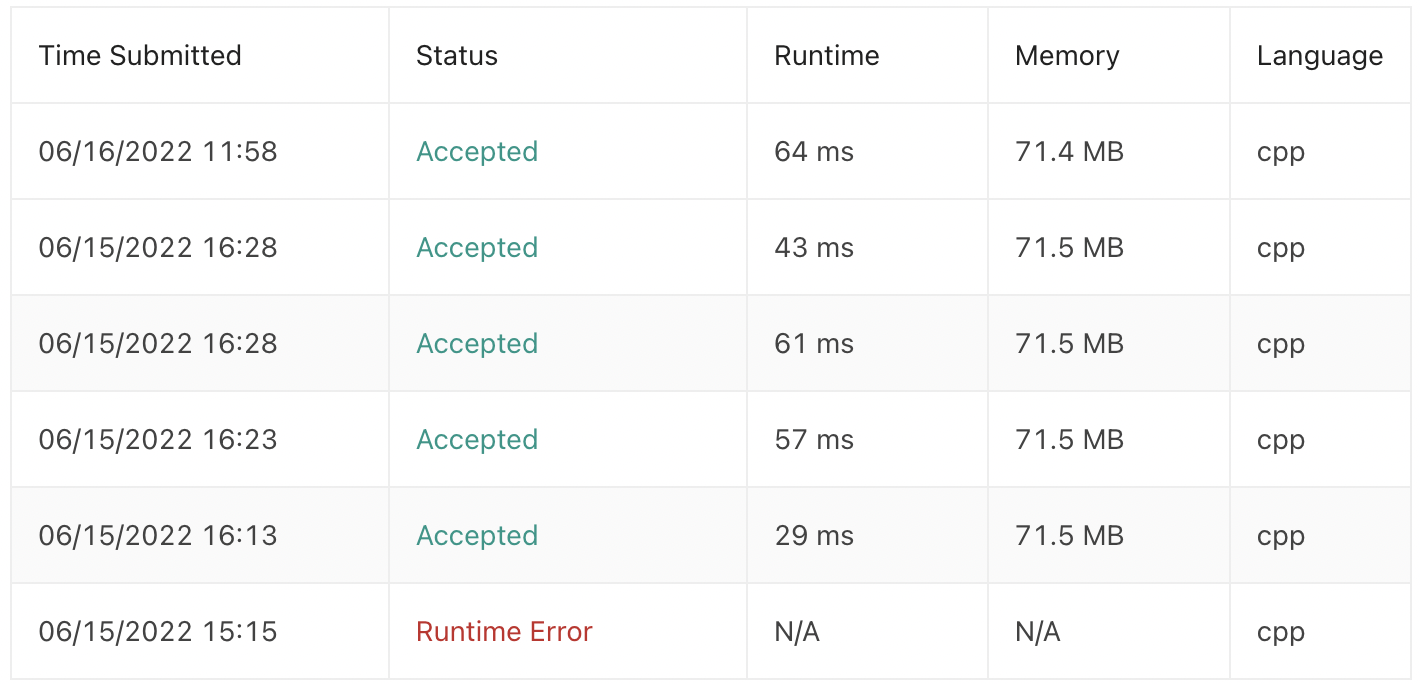Open the Accepted submission with 61 ms runtime

click(477, 344)
